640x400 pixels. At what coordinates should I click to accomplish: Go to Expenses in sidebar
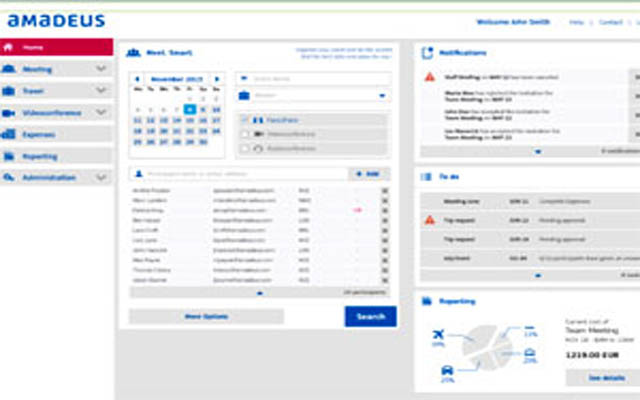pos(56,134)
